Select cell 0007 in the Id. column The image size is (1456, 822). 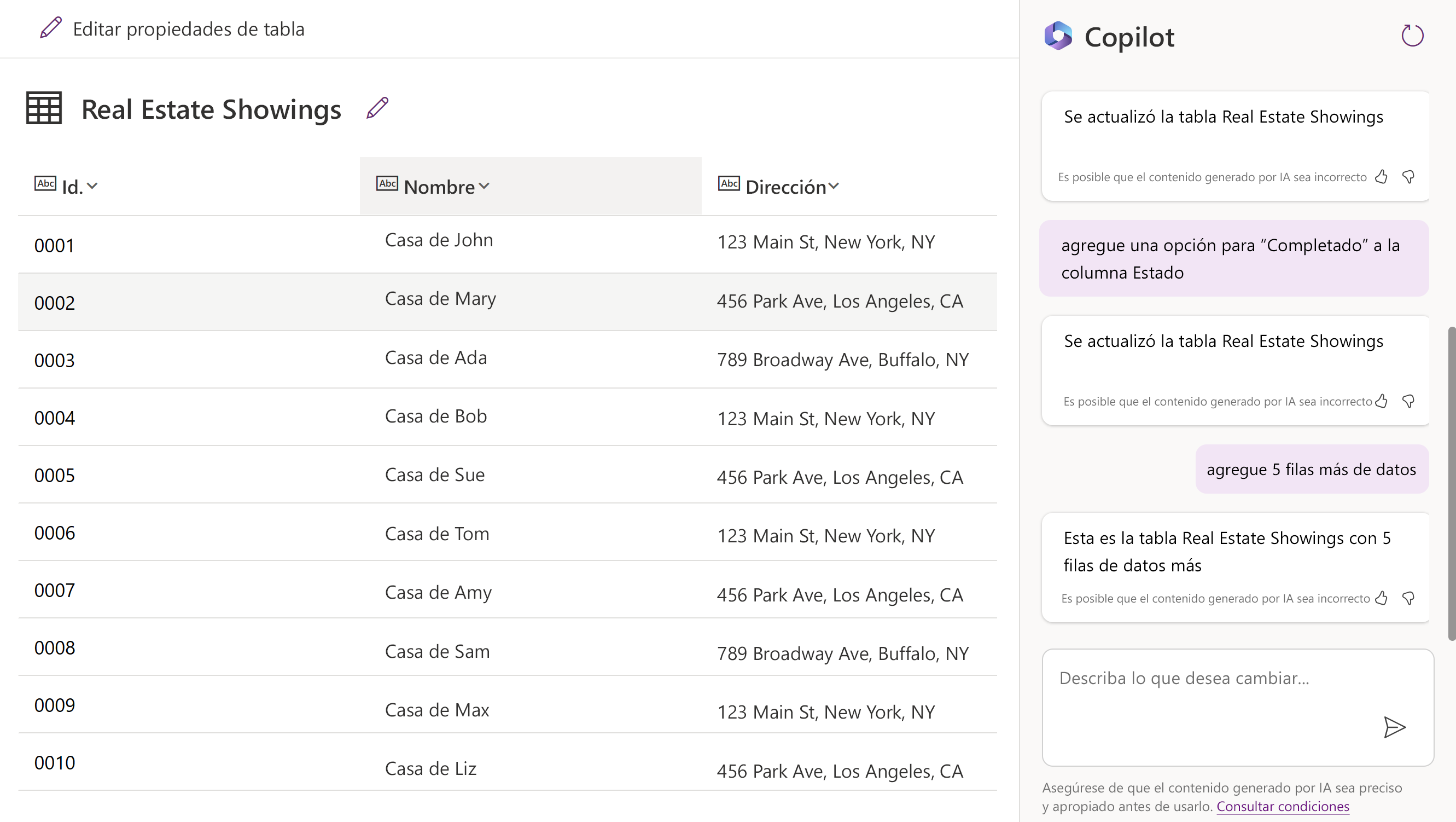click(x=54, y=590)
